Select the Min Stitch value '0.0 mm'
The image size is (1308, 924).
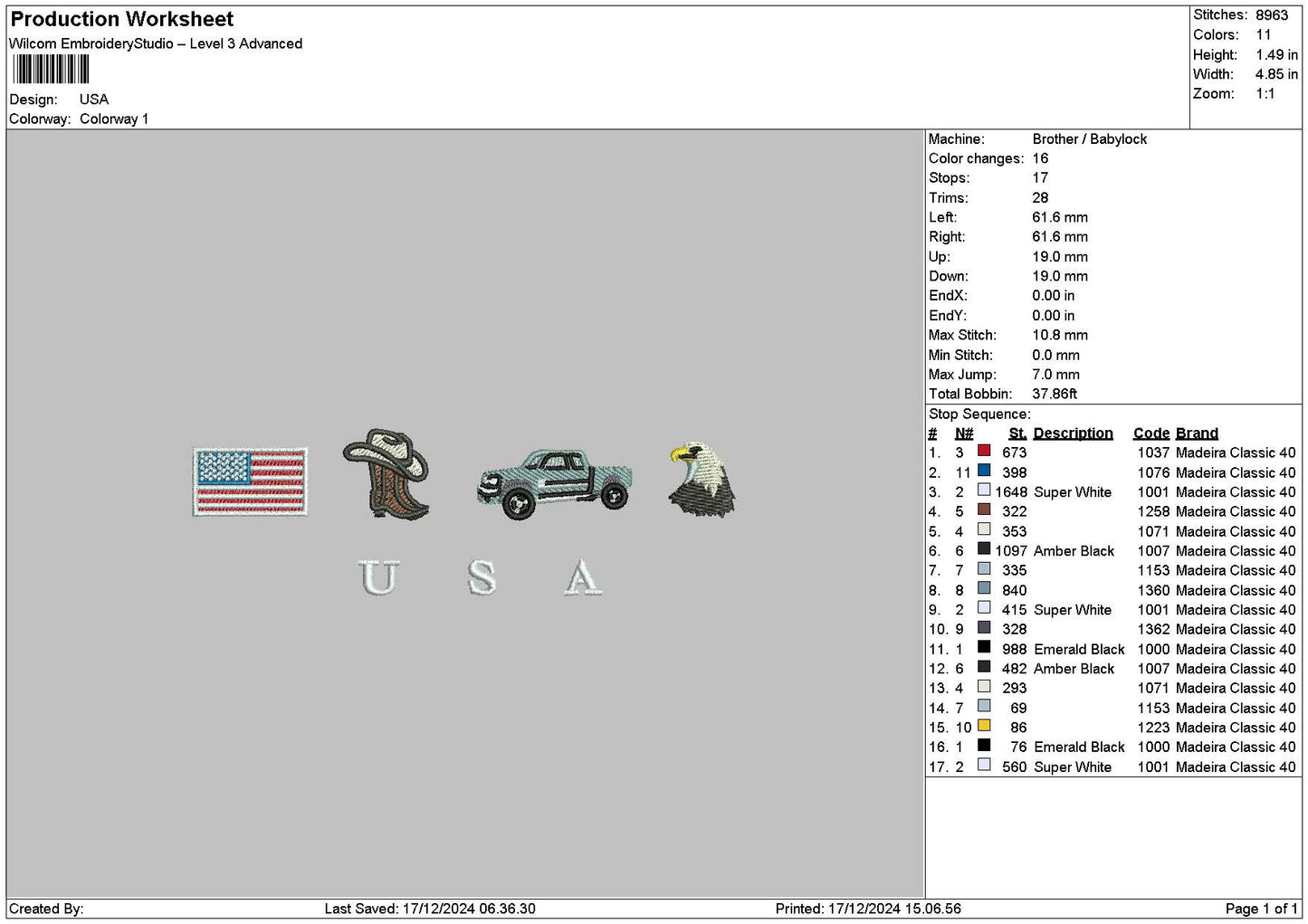coord(1056,355)
